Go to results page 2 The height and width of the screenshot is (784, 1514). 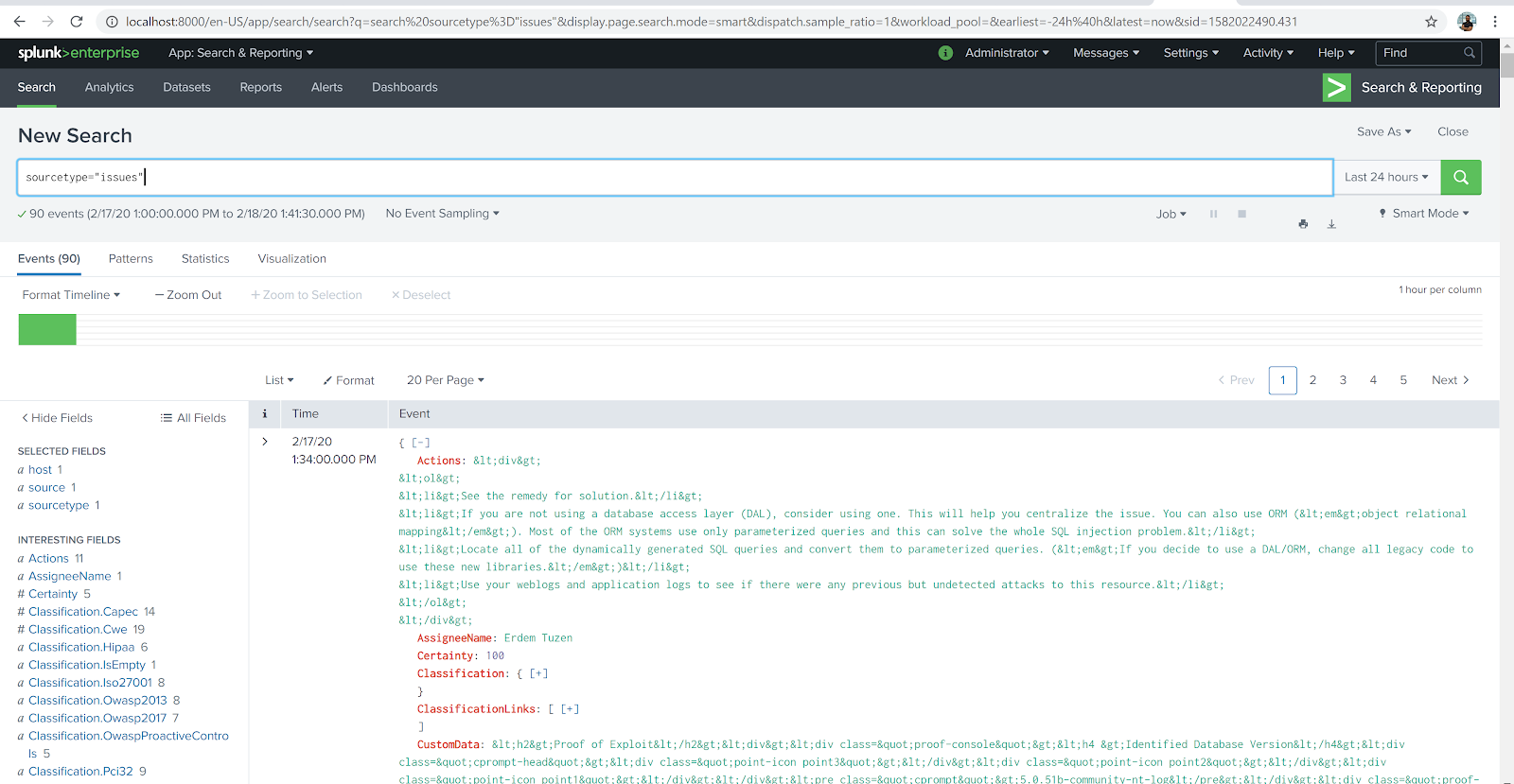click(x=1312, y=380)
